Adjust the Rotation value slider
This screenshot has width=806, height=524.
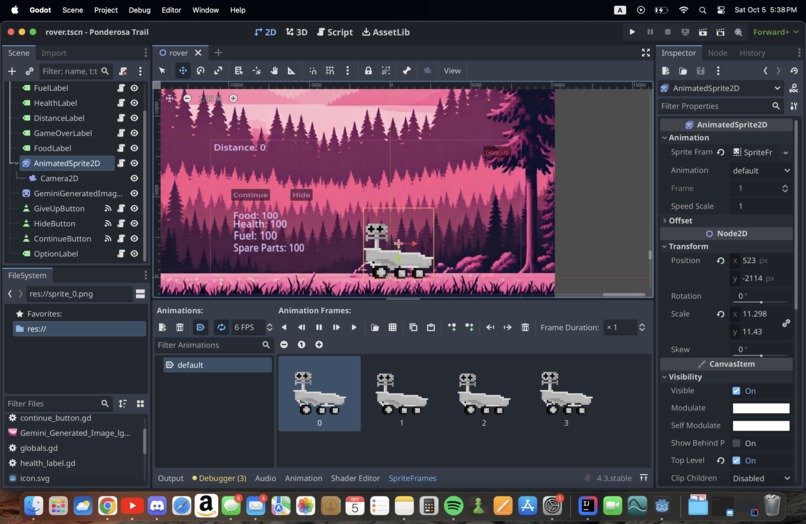[761, 302]
